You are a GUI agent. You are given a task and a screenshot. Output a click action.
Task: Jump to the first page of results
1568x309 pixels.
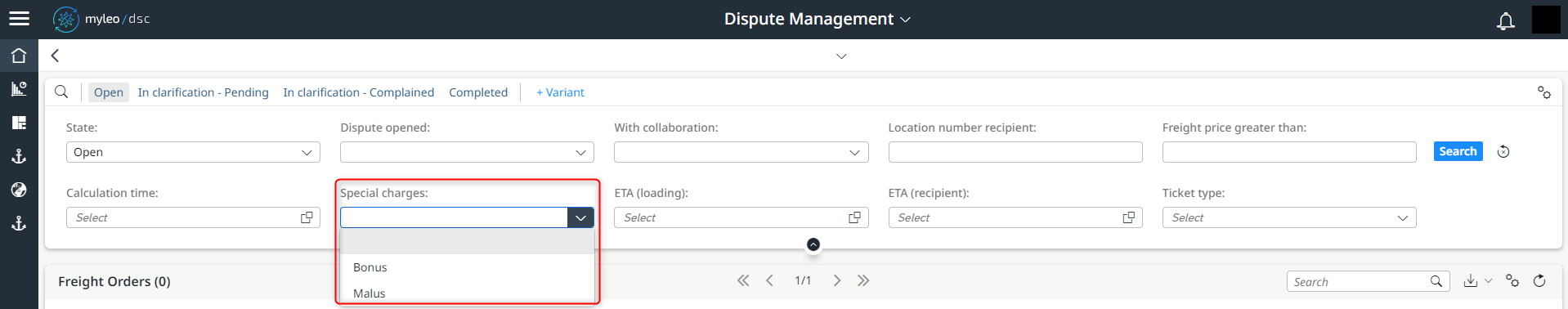742,280
